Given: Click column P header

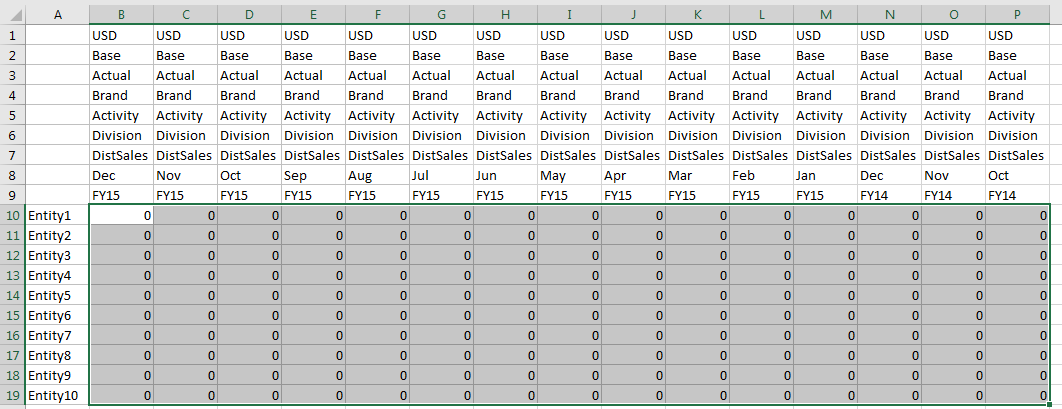Looking at the screenshot, I should point(1017,14).
